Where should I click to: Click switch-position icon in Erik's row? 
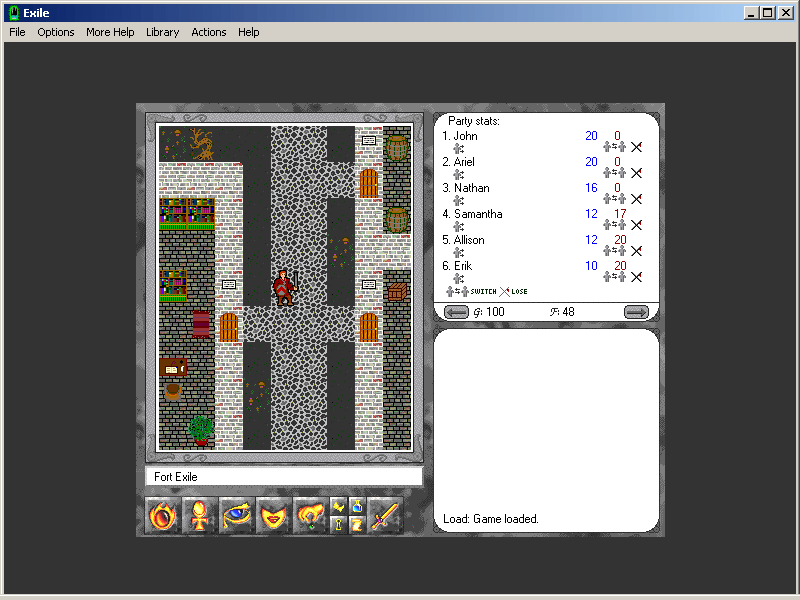614,277
